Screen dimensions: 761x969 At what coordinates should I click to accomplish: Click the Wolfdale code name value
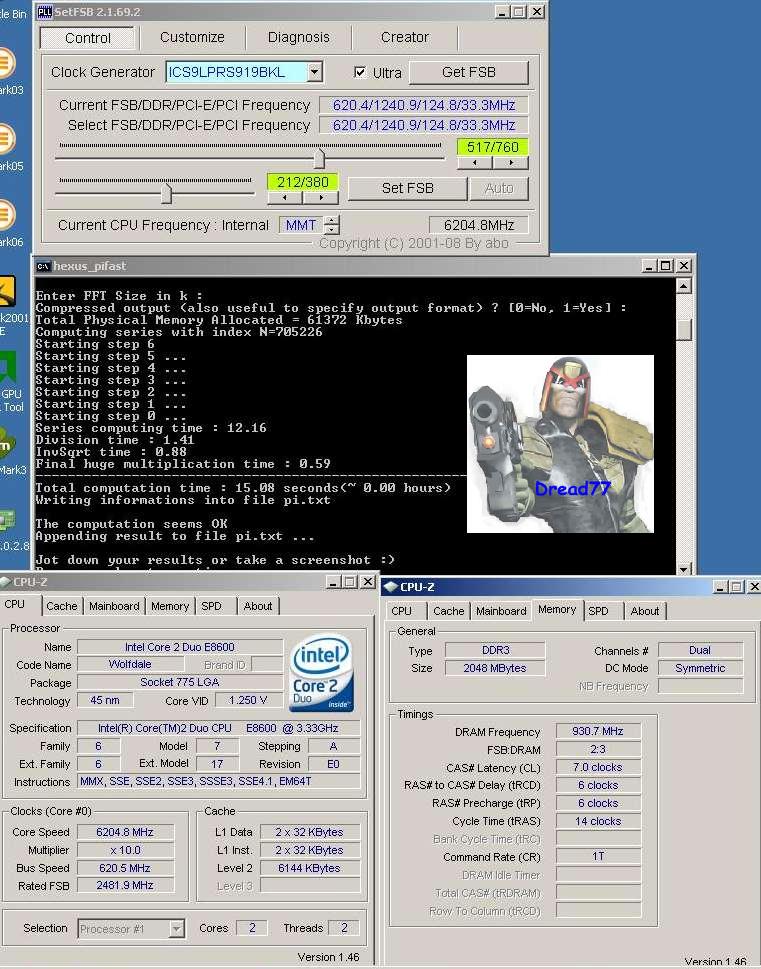tap(130, 664)
